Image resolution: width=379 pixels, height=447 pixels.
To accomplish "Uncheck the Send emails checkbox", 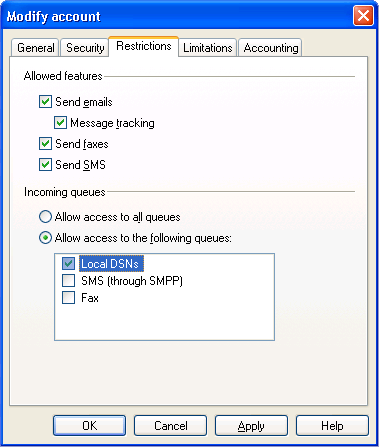I will coord(45,102).
